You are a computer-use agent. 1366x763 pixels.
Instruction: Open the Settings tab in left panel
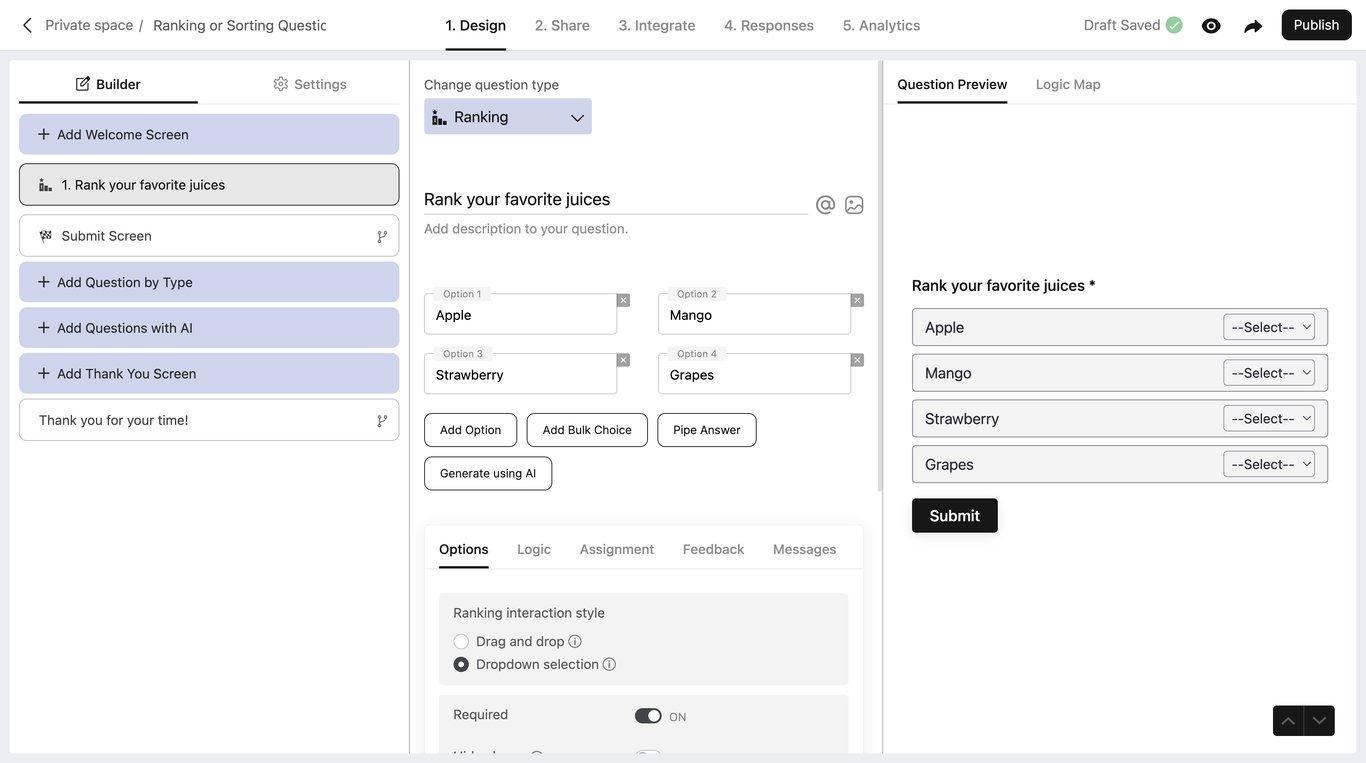pyautogui.click(x=310, y=84)
